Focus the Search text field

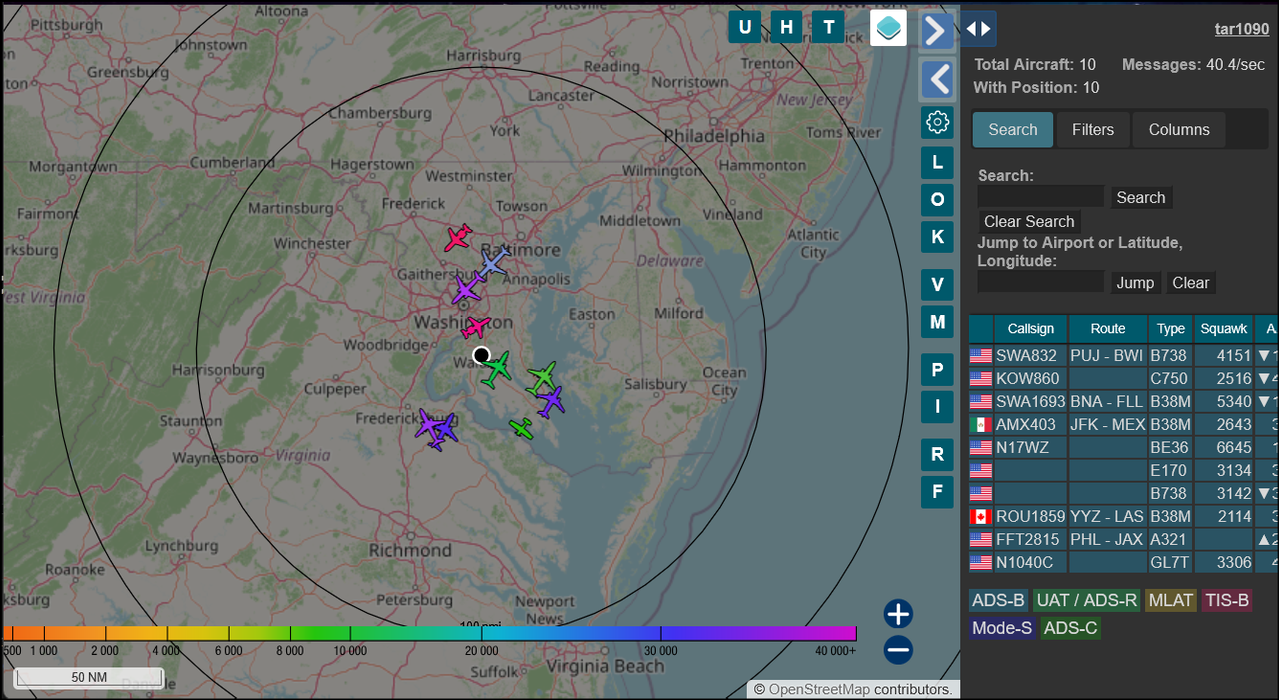(1041, 197)
